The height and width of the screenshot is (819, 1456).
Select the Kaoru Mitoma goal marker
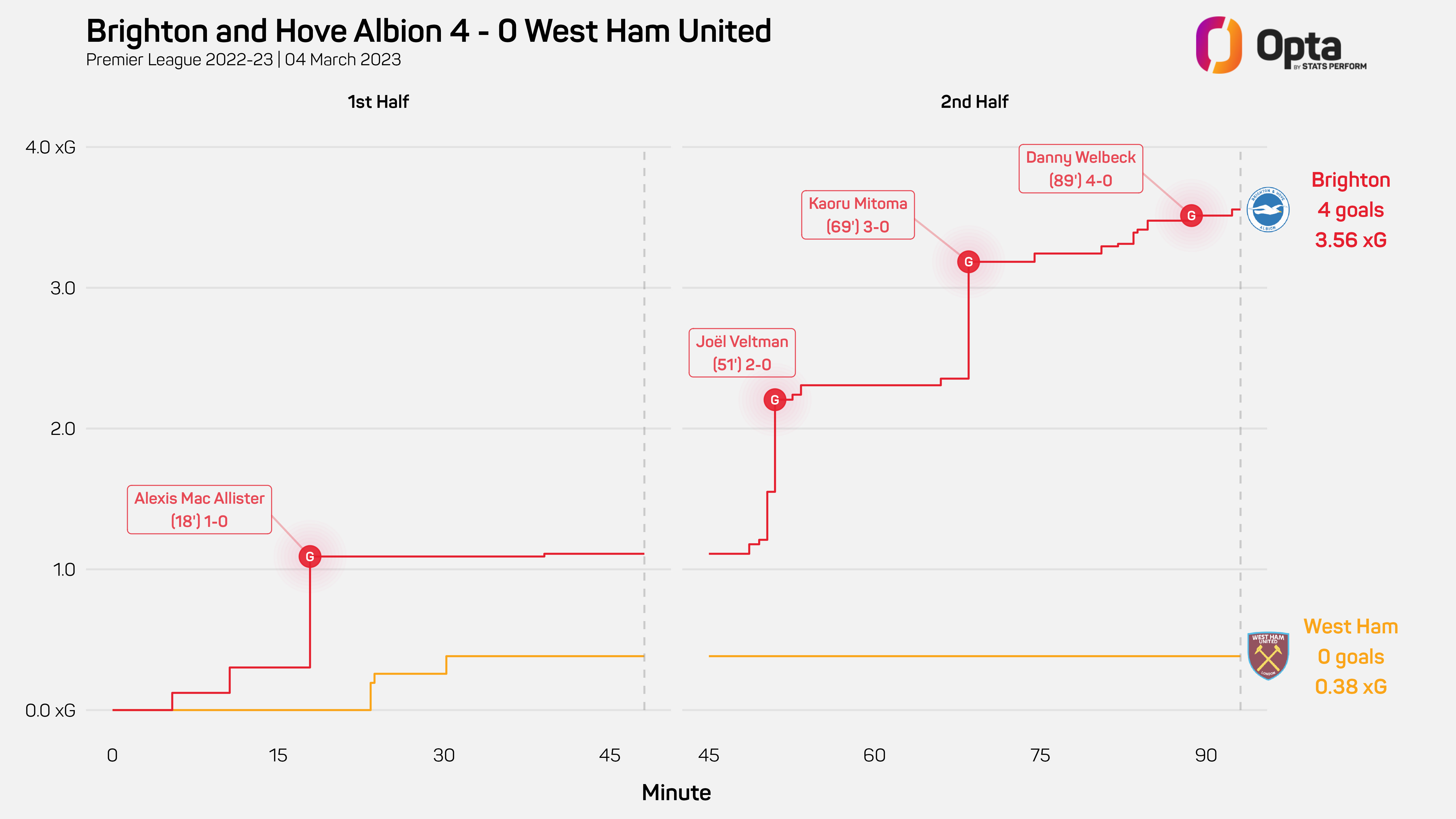click(x=969, y=262)
